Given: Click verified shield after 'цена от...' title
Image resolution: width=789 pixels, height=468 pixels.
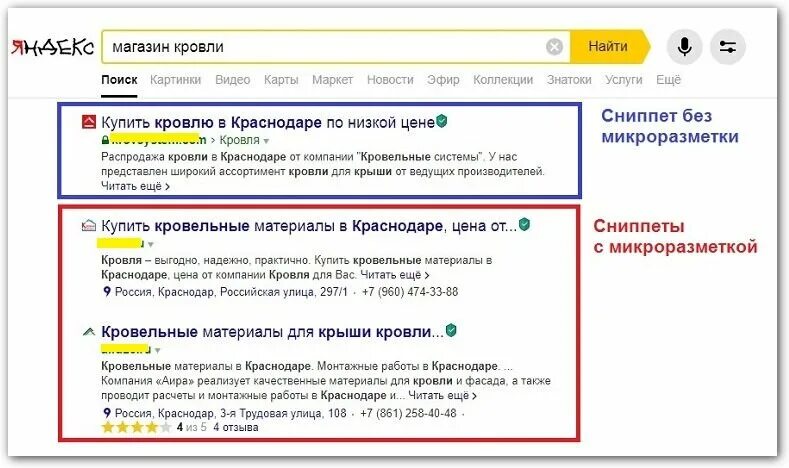Looking at the screenshot, I should [524, 224].
